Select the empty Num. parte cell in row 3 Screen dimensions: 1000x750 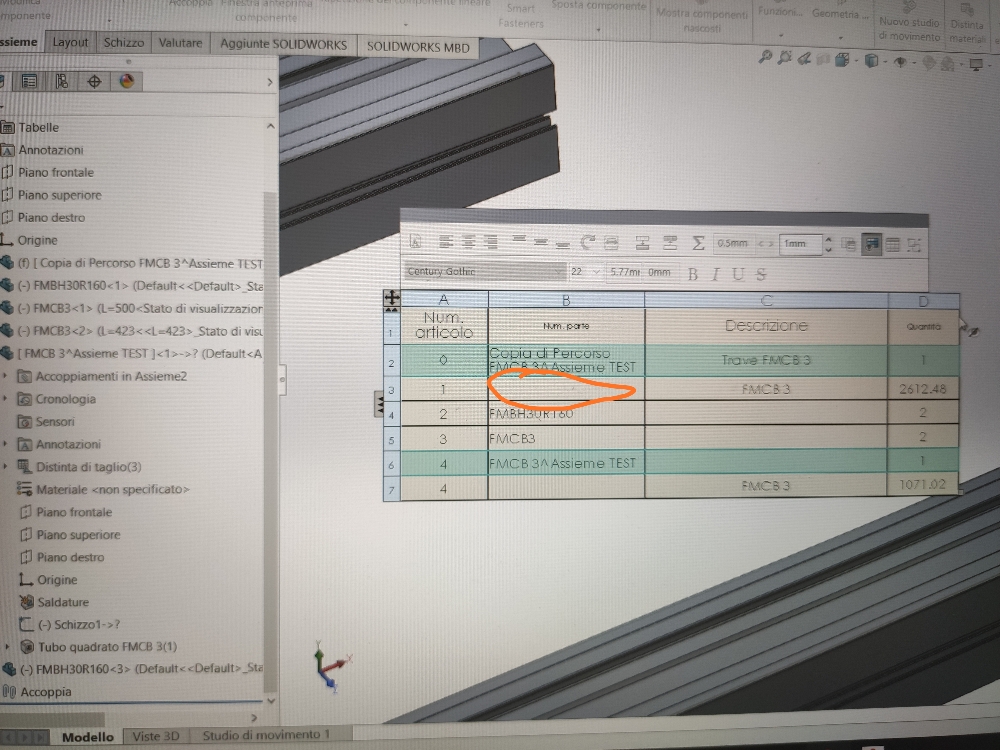tap(566, 389)
